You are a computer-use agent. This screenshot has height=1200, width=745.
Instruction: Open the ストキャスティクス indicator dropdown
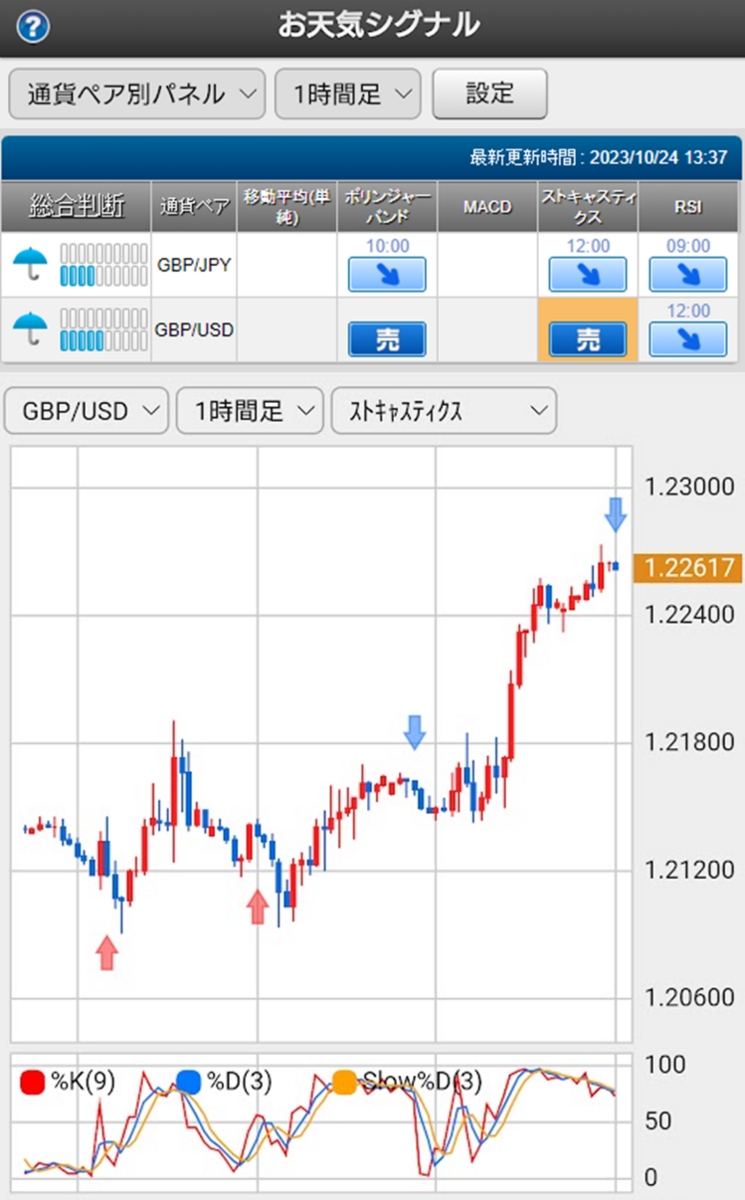pyautogui.click(x=444, y=410)
